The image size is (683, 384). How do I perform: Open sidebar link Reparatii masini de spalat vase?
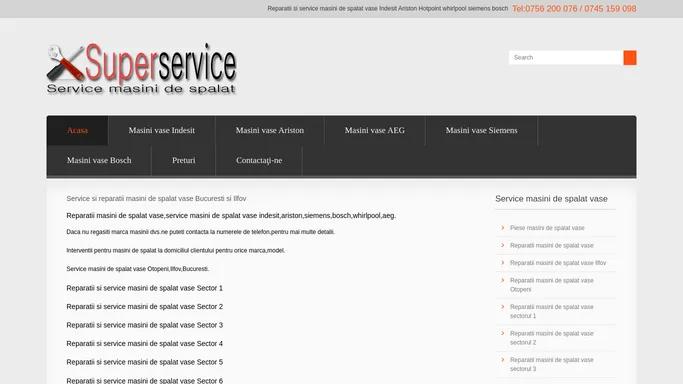pos(551,246)
